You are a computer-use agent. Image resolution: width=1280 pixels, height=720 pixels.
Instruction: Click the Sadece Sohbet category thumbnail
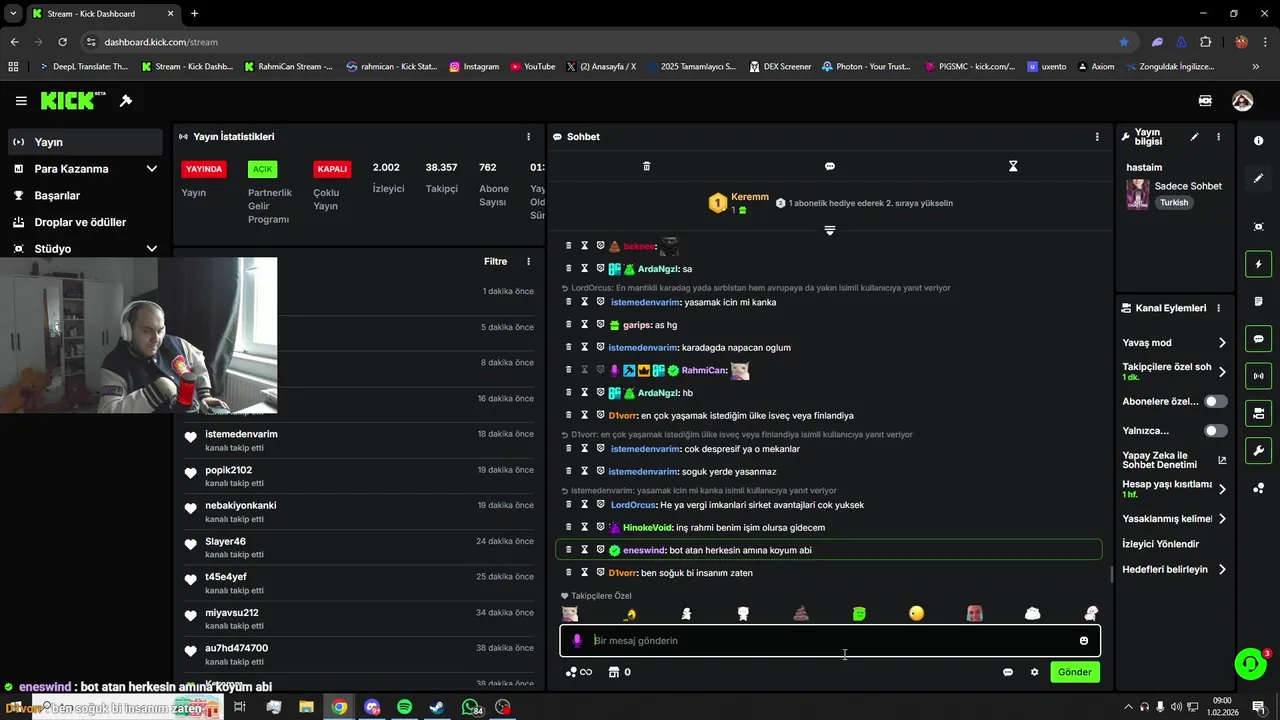(x=1138, y=194)
